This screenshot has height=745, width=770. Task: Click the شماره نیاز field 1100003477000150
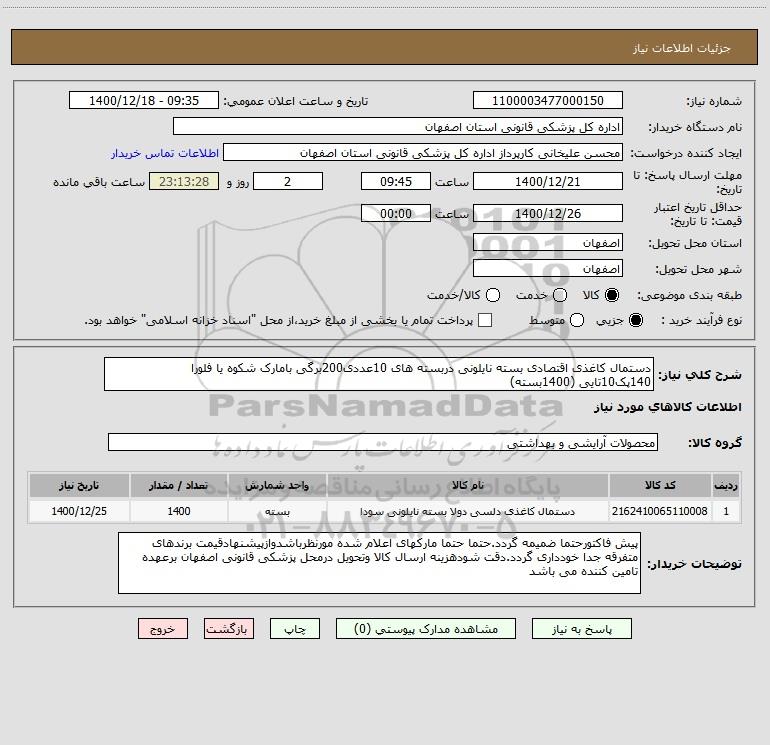(548, 100)
